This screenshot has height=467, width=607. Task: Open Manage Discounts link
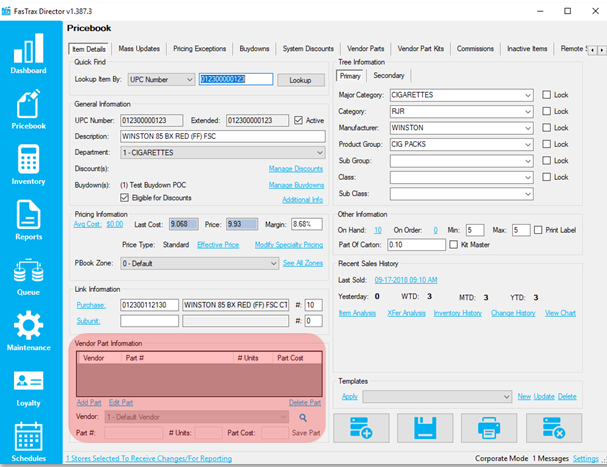pyautogui.click(x=296, y=169)
